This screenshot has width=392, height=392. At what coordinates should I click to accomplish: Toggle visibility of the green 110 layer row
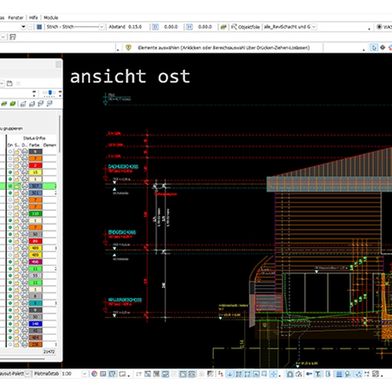(10, 214)
